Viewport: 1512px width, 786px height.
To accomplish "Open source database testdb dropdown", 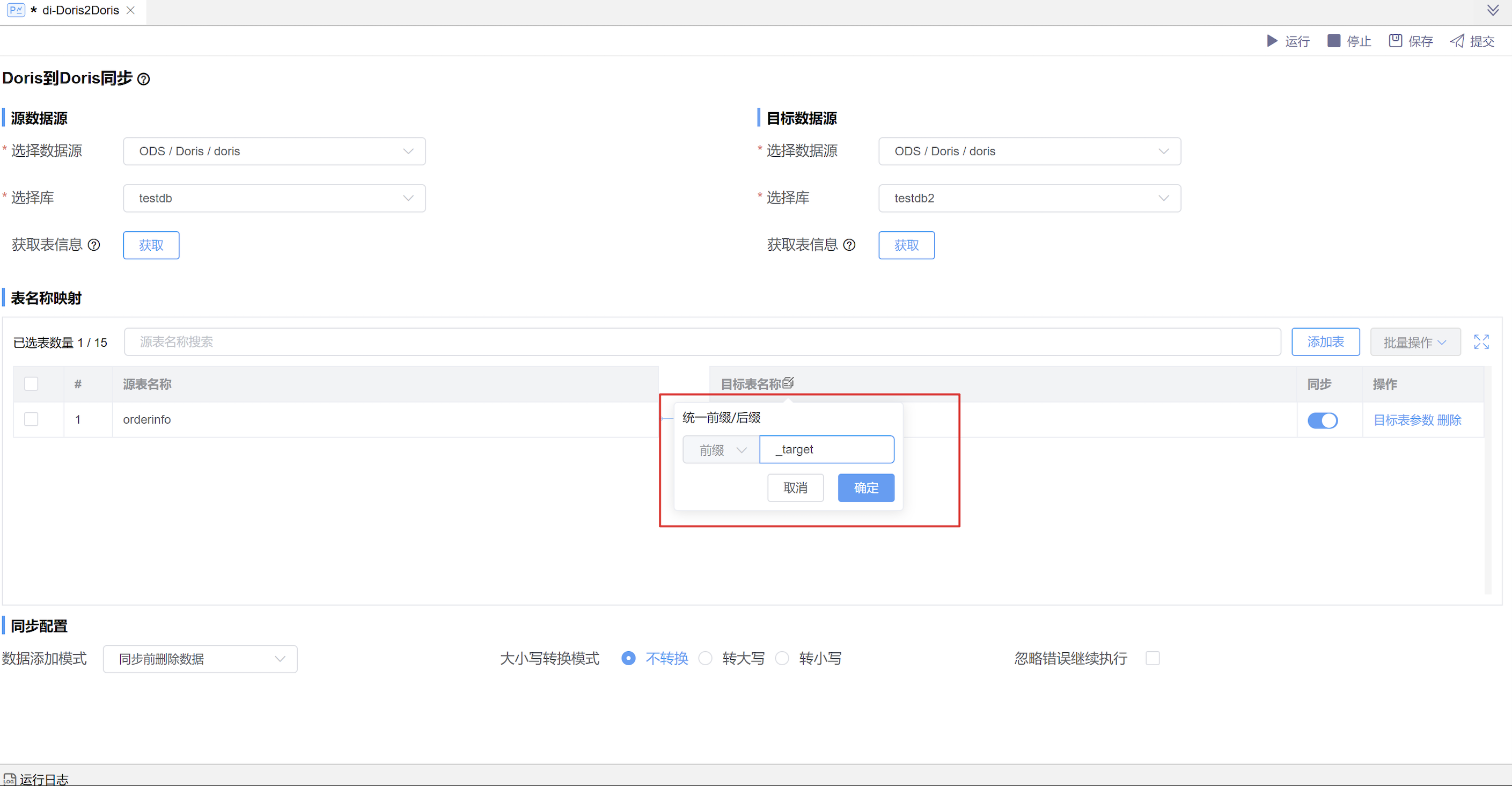I will click(274, 199).
